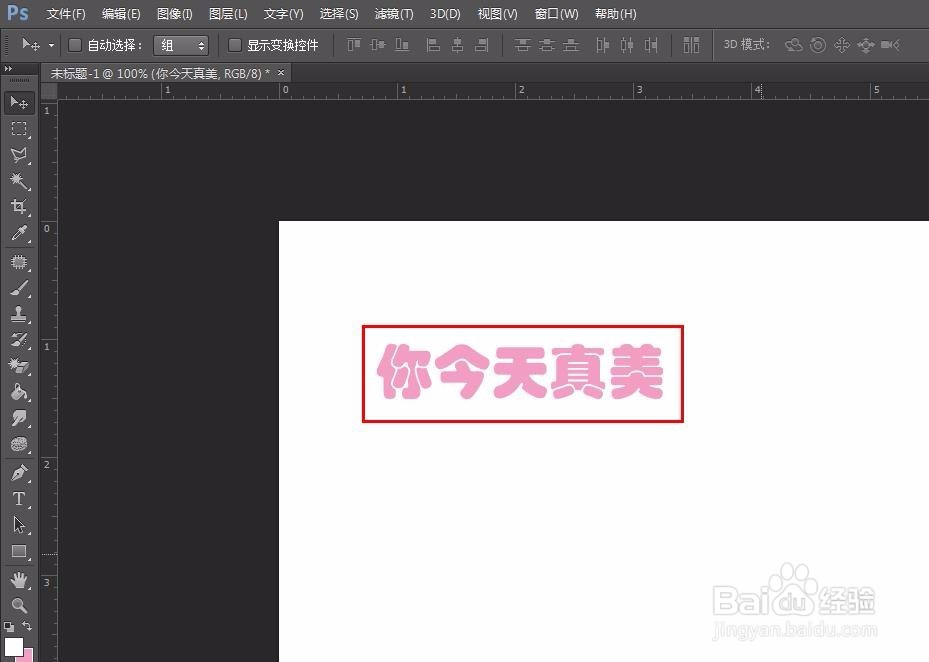Click 3D slide mode icon

[x=866, y=45]
